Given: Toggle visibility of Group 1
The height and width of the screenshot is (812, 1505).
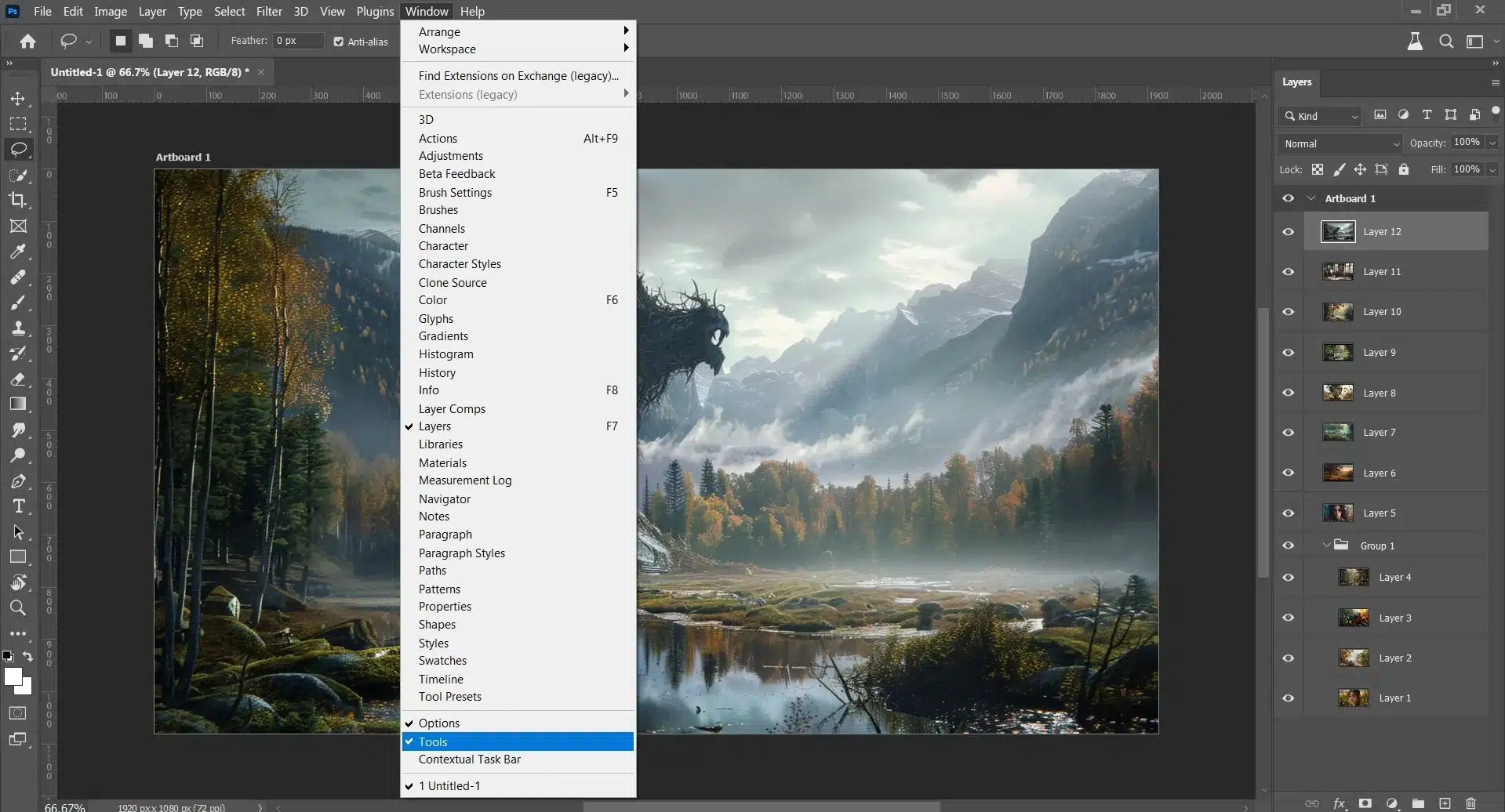Looking at the screenshot, I should 1288,546.
